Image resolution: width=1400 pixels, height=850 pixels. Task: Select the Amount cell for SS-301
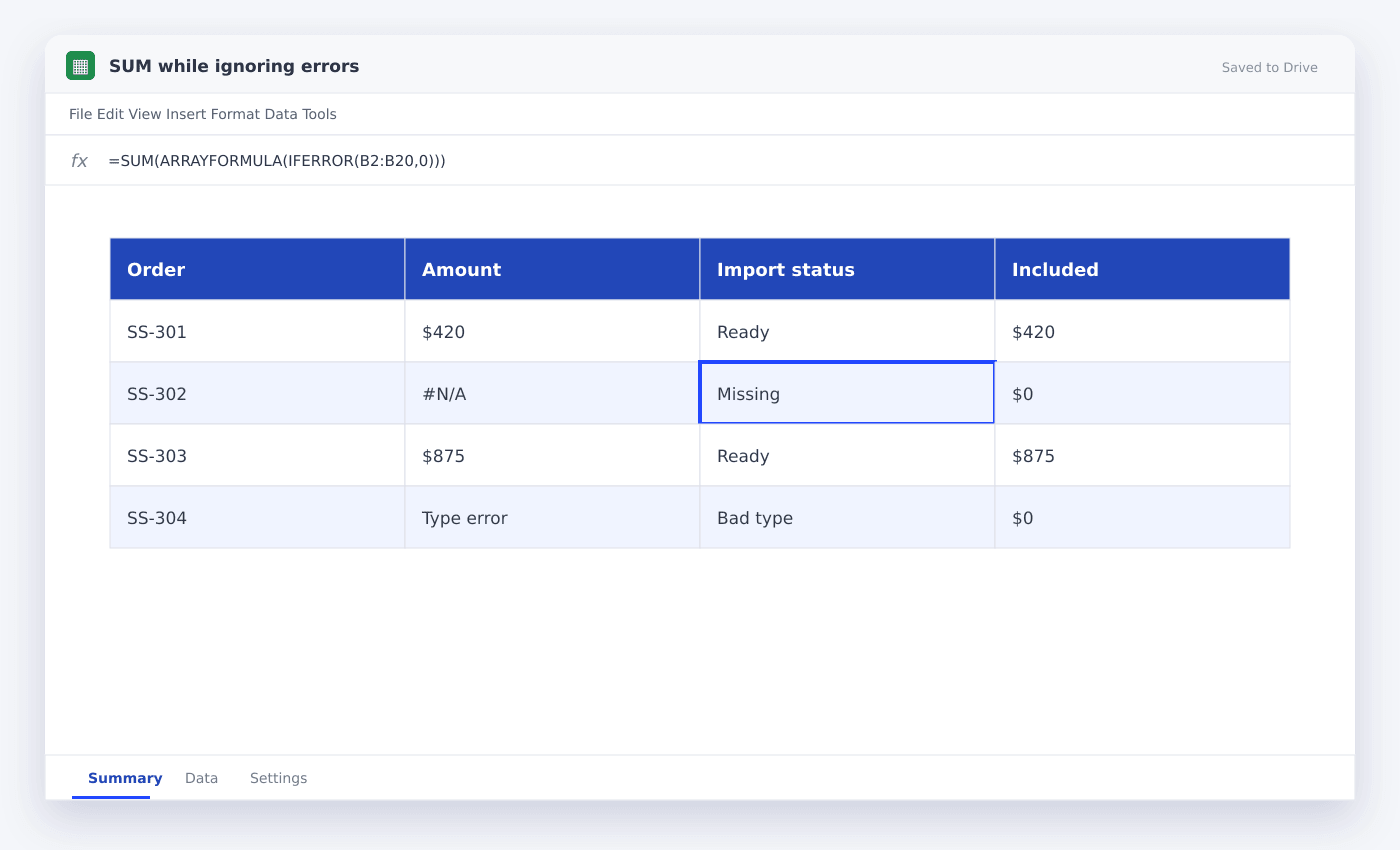[x=552, y=331]
